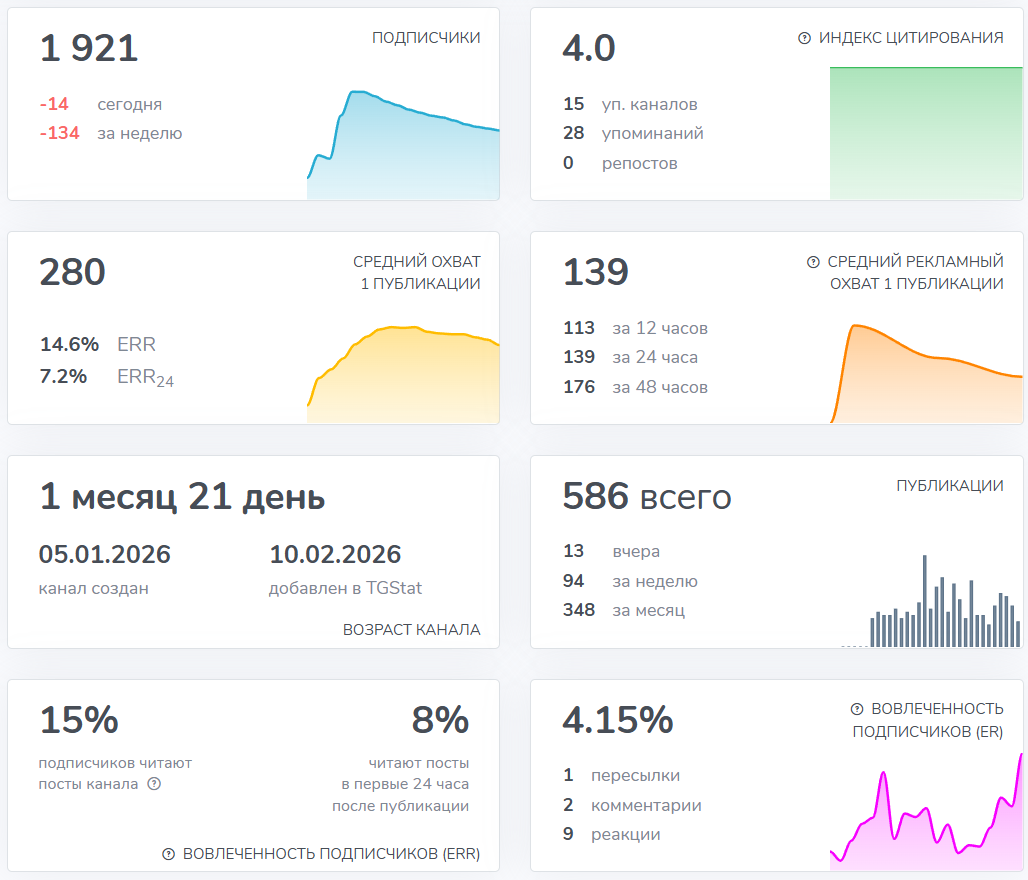The height and width of the screenshot is (880, 1028).
Task: Click the subscriber count 1 921
Action: (88, 48)
